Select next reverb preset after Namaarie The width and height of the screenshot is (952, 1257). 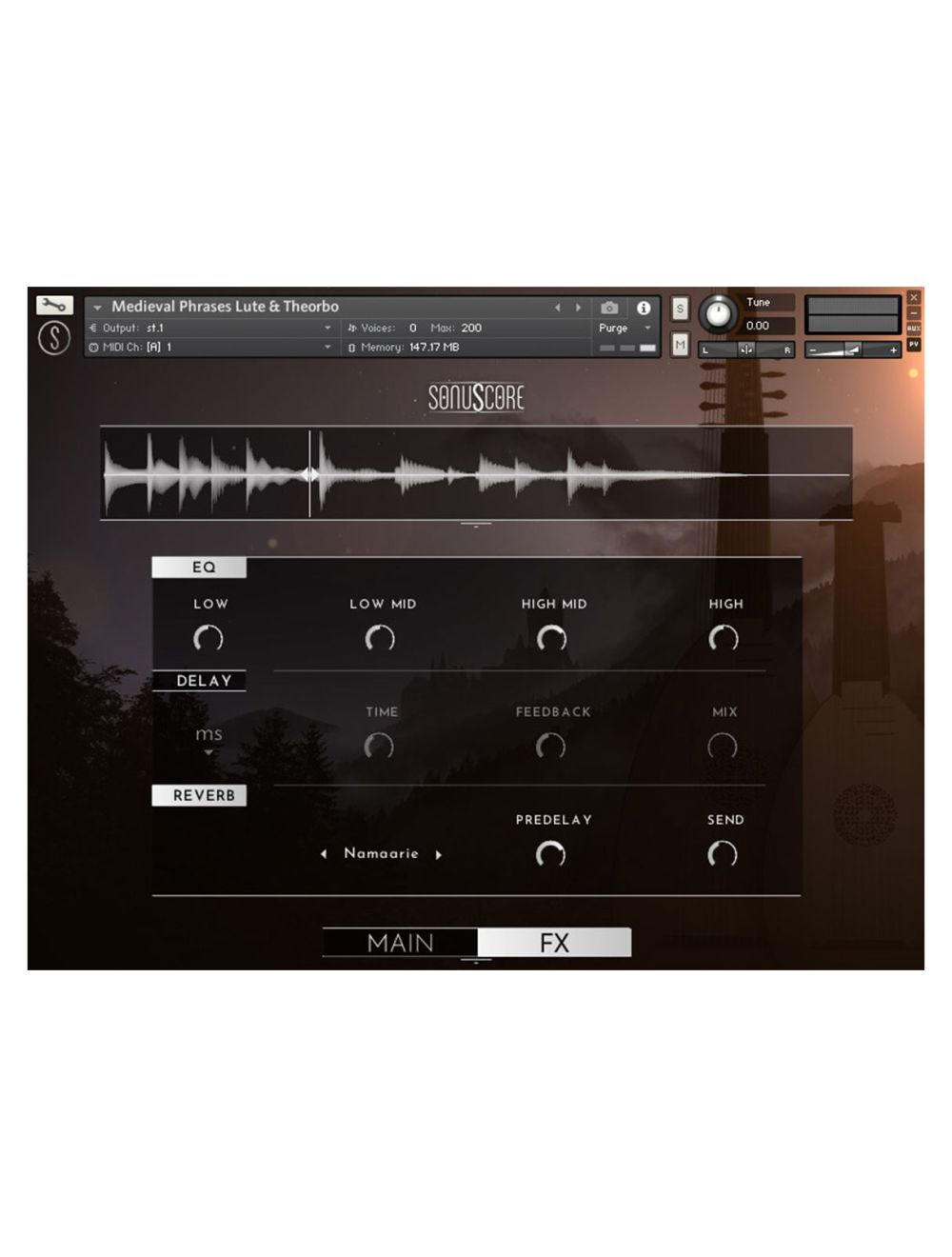pyautogui.click(x=439, y=854)
